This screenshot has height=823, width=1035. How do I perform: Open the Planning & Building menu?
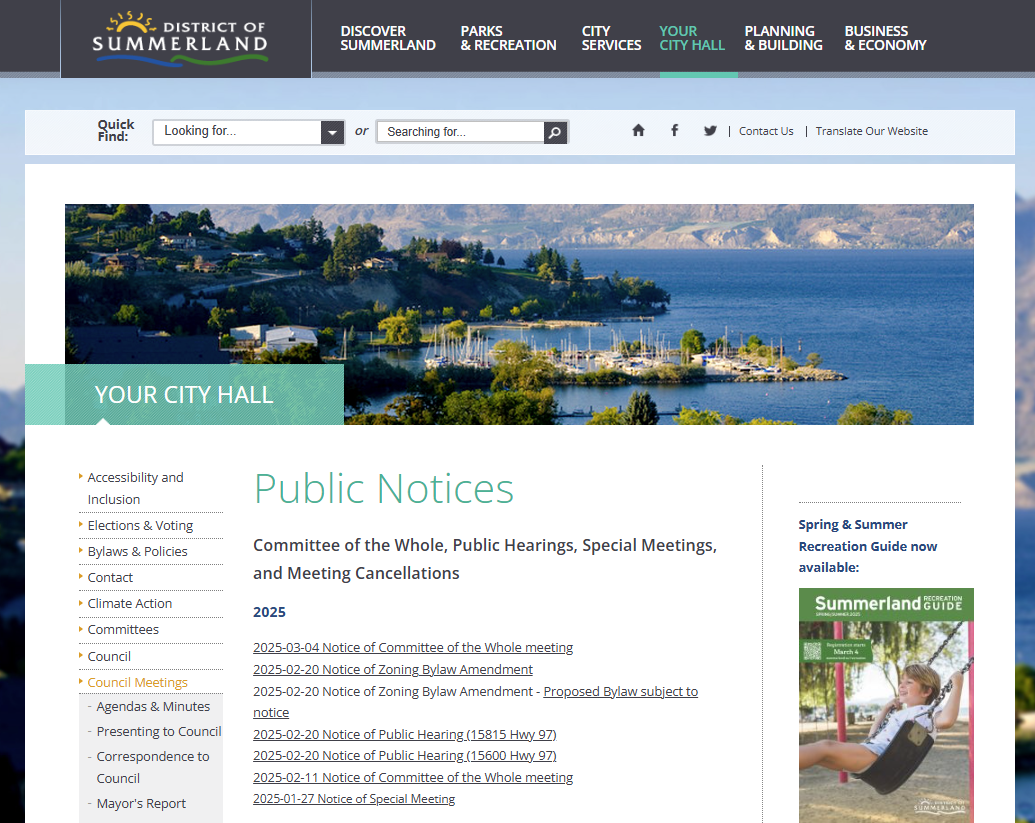pos(783,38)
